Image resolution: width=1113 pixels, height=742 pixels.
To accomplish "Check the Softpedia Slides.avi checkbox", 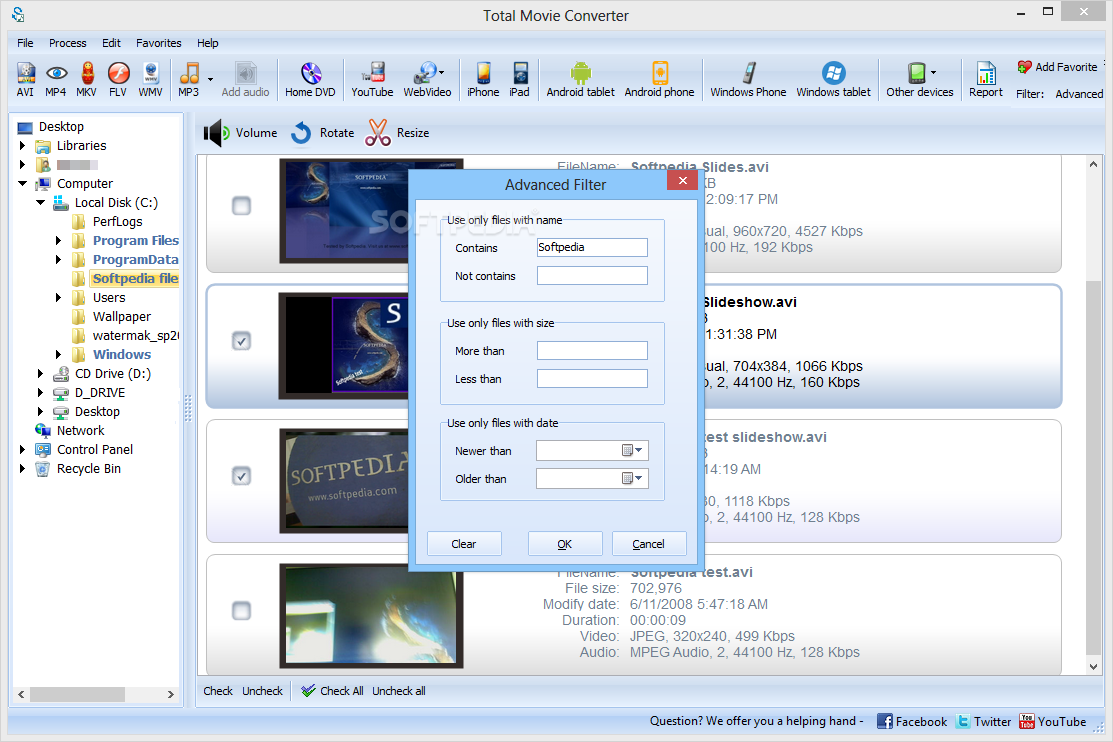I will click(241, 206).
